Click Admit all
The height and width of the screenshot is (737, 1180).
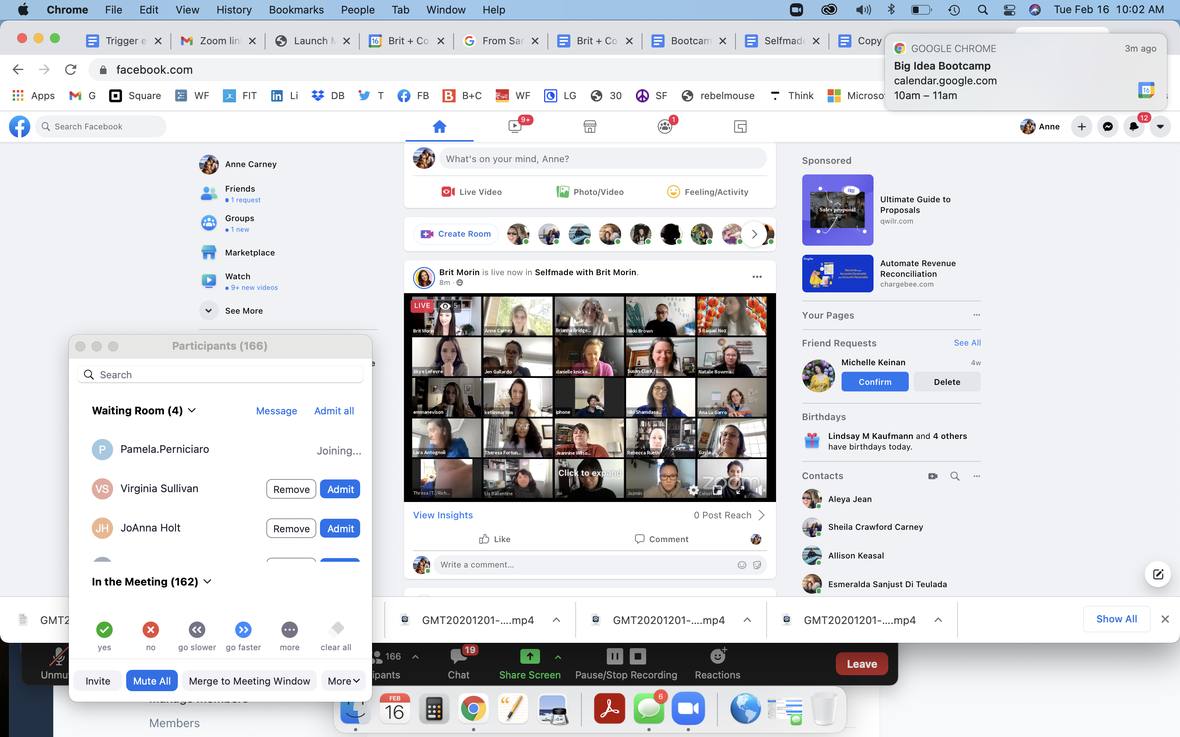334,411
